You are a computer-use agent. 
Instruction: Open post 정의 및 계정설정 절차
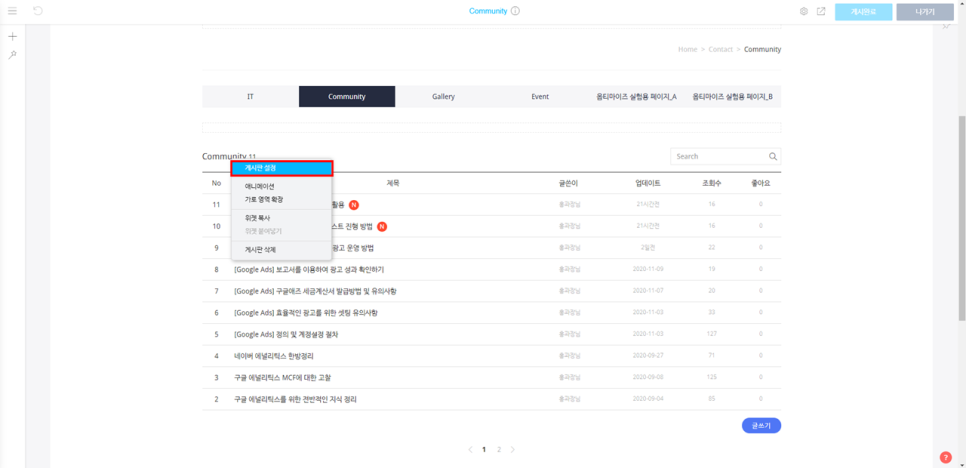pyautogui.click(x=286, y=334)
